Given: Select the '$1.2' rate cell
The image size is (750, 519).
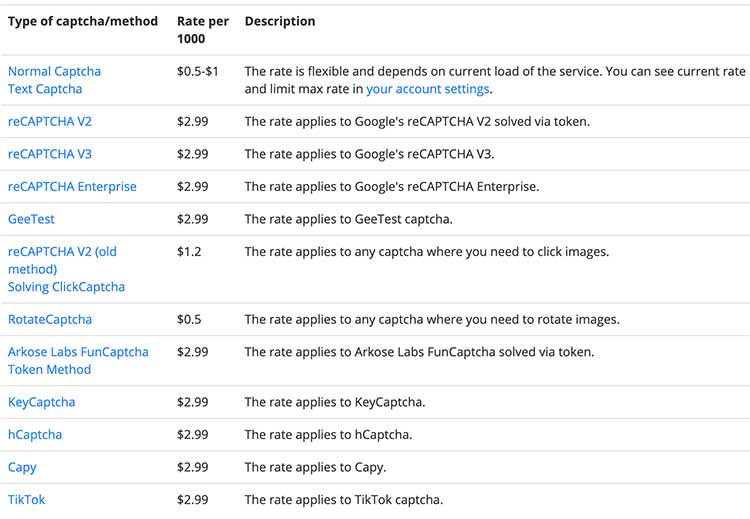Looking at the screenshot, I should pyautogui.click(x=189, y=252).
